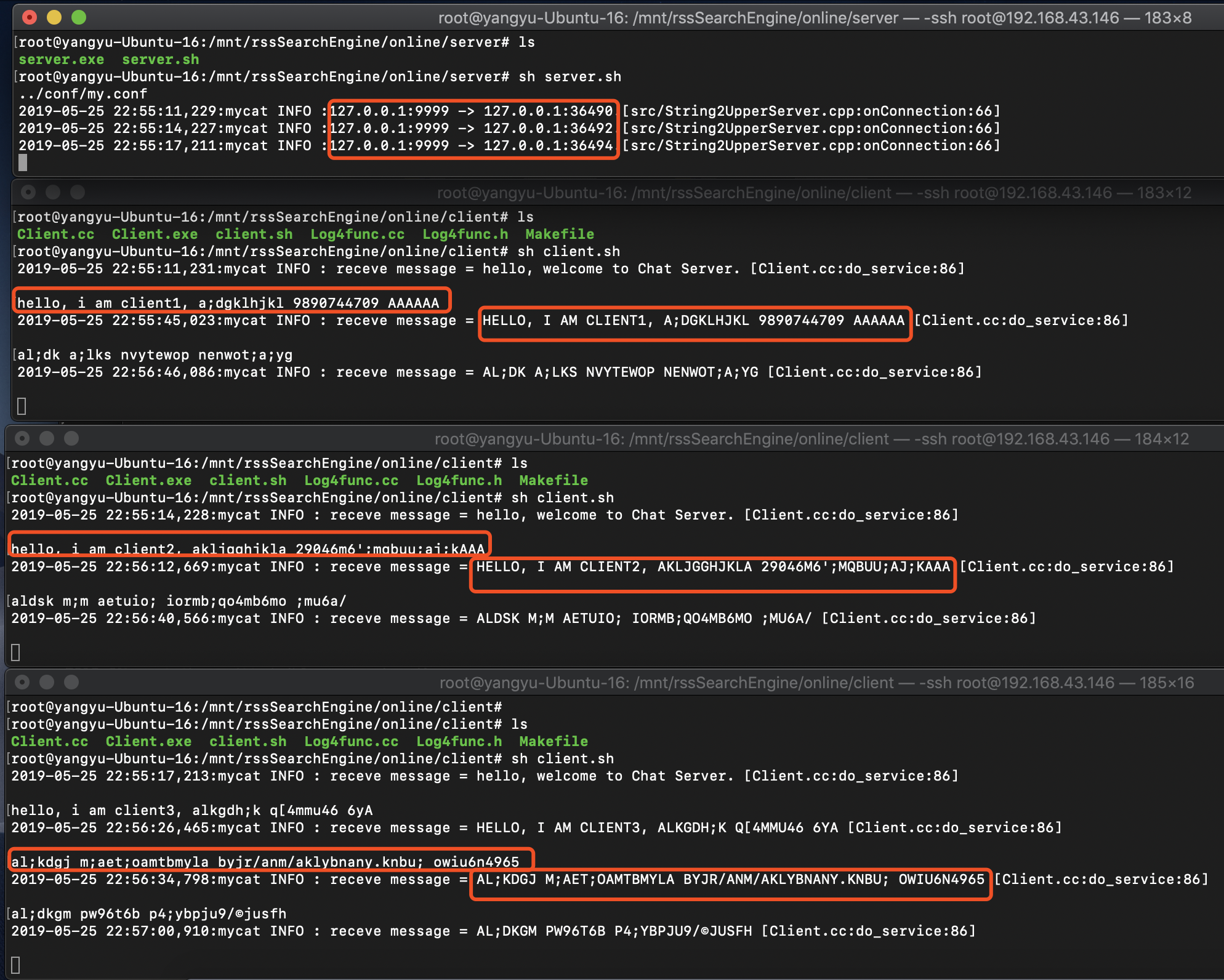Minimize the 184×12 client terminal window
Image resolution: width=1224 pixels, height=980 pixels.
(x=47, y=438)
